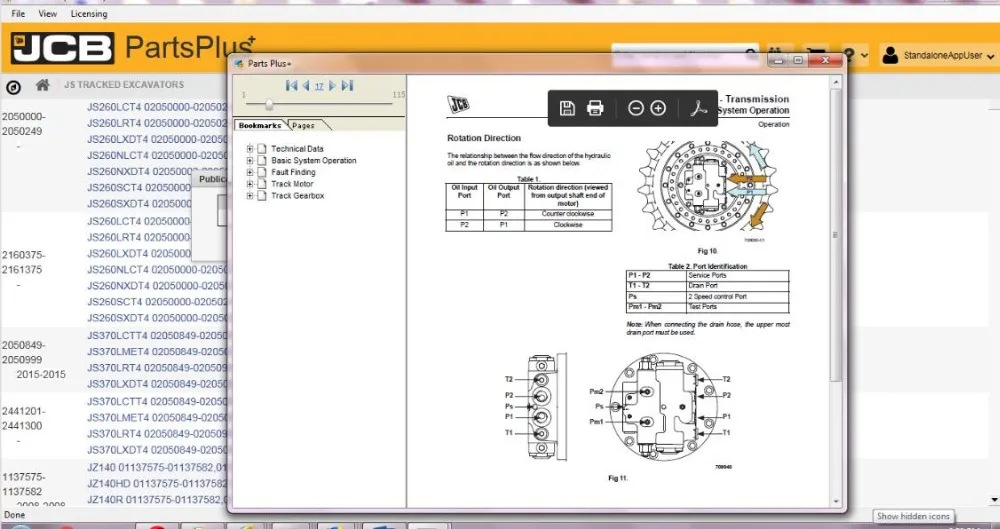The width and height of the screenshot is (1000, 529).
Task: Select the Fault Finding bookmark label
Action: click(x=293, y=172)
